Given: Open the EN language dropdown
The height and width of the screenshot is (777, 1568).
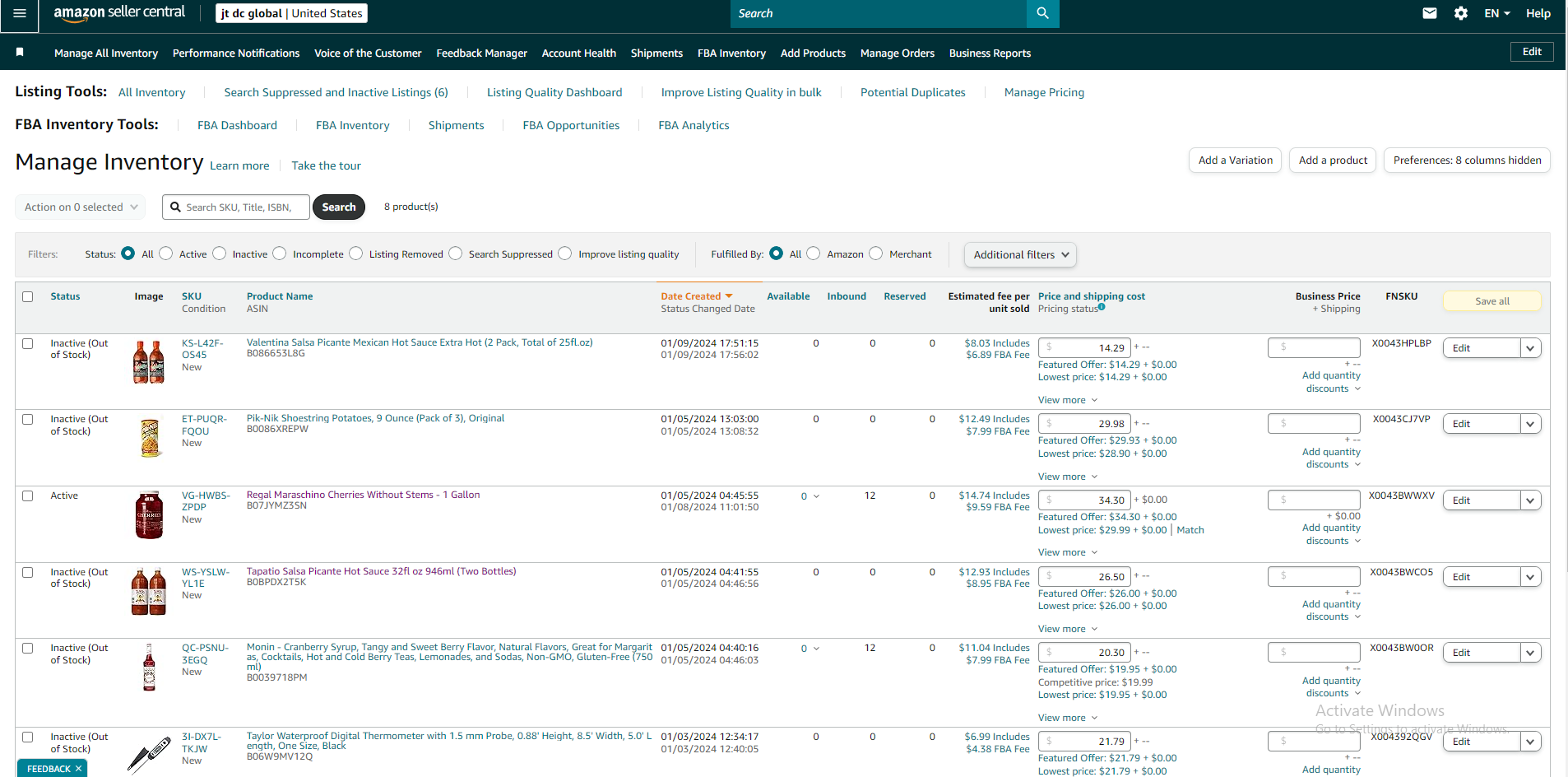Looking at the screenshot, I should click(1497, 13).
